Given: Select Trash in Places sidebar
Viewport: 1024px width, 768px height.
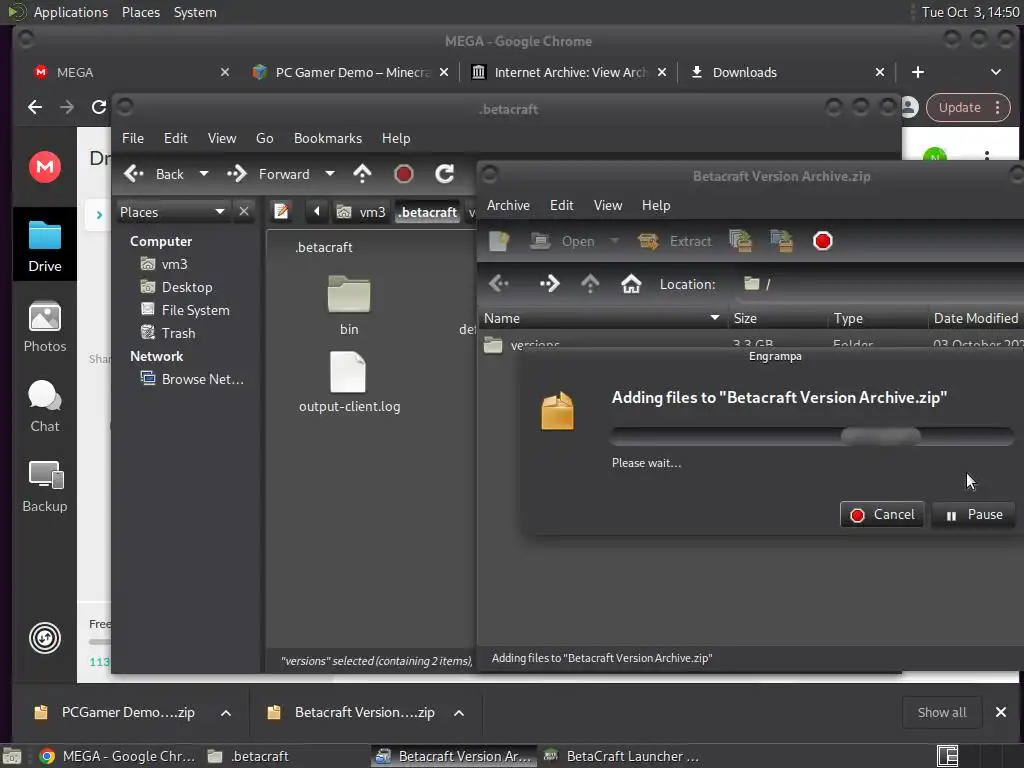Looking at the screenshot, I should [168, 333].
